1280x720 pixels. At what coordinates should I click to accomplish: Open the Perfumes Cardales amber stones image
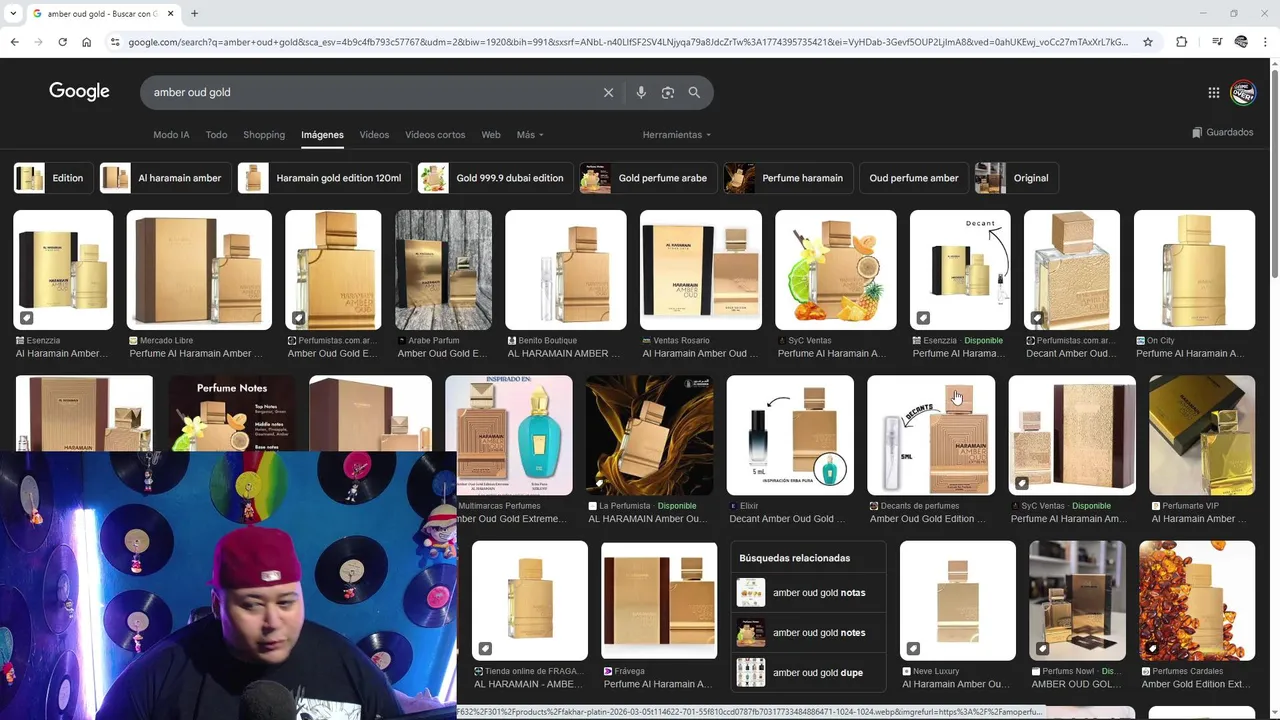(x=1197, y=600)
